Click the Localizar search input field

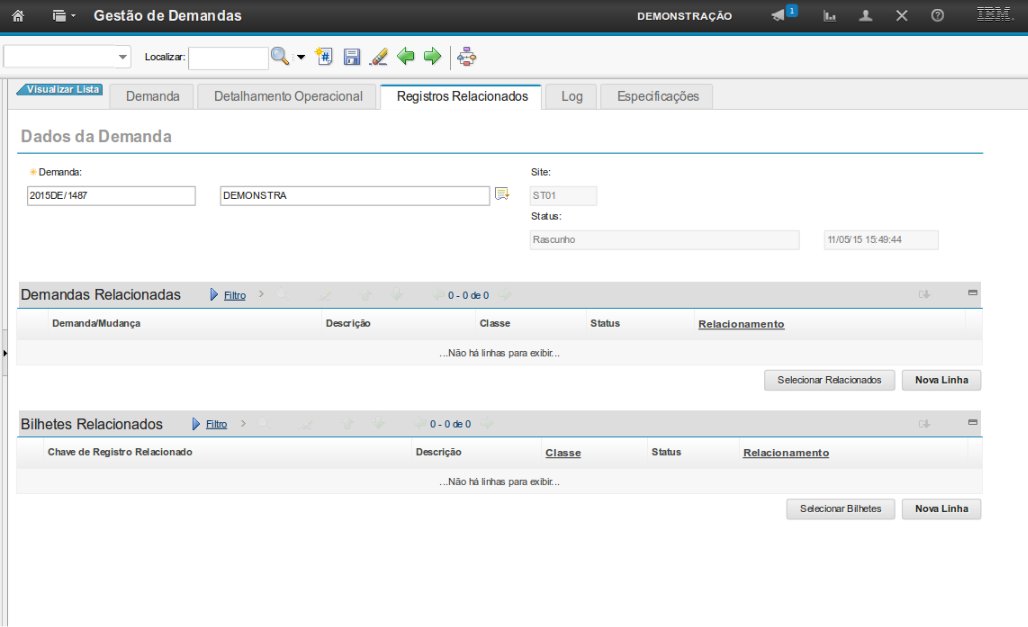[228, 58]
